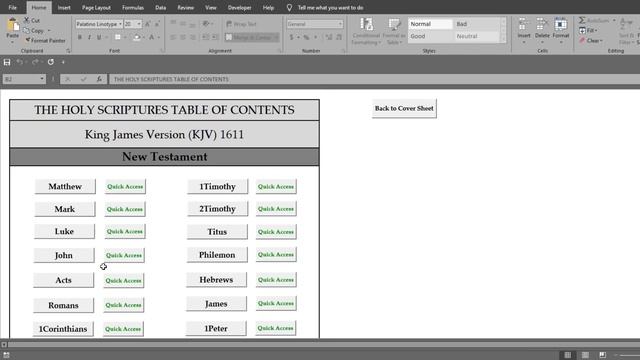Apply the Good cell style
This screenshot has height=360, width=640.
430,36
